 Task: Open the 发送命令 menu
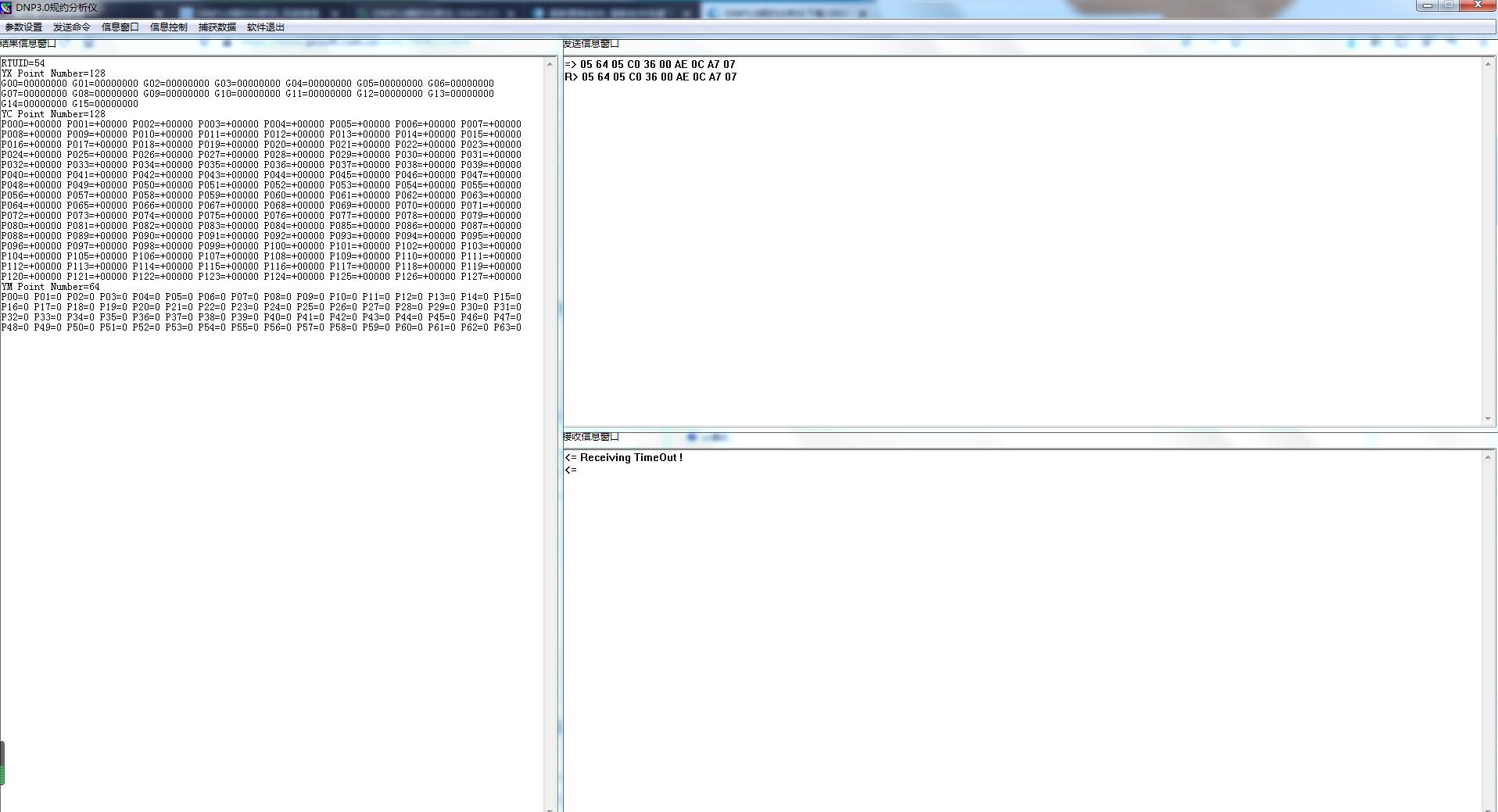(x=72, y=27)
